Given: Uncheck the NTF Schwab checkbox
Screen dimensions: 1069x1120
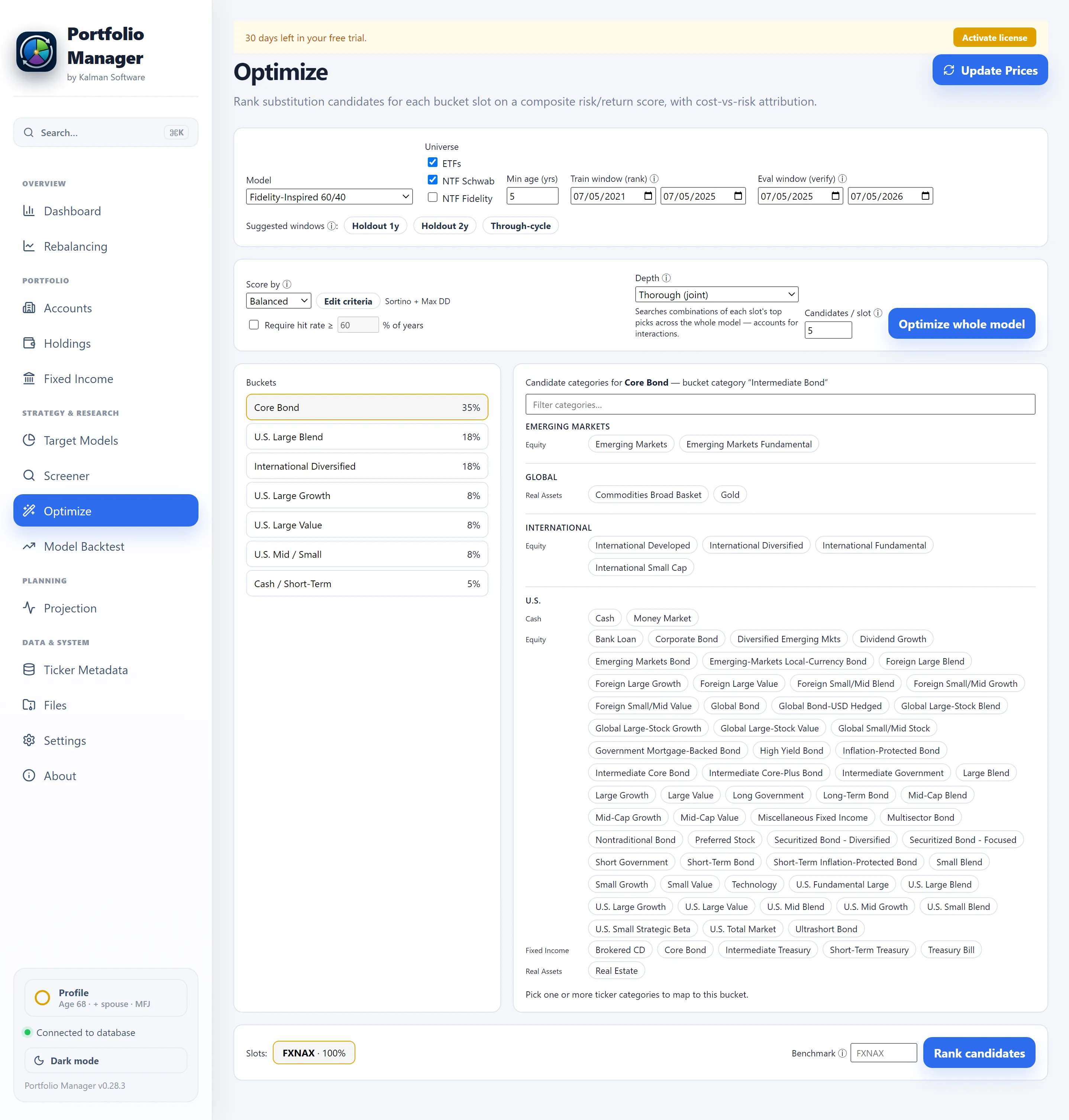Looking at the screenshot, I should (433, 180).
